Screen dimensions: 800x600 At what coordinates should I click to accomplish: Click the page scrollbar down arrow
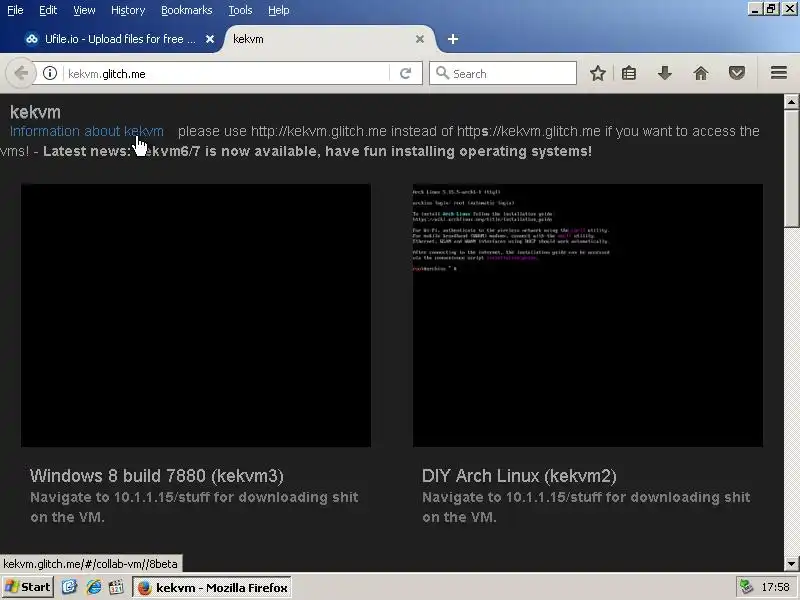click(791, 564)
